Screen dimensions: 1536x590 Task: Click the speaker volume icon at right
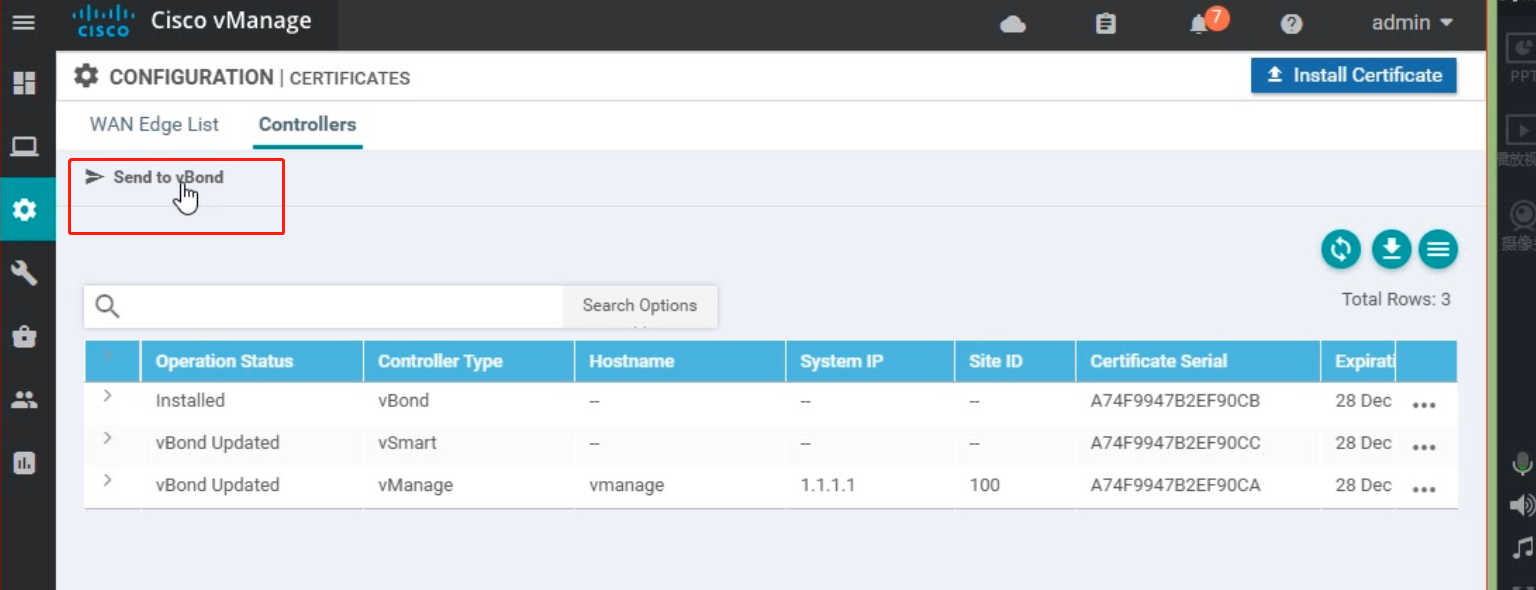pyautogui.click(x=1522, y=505)
